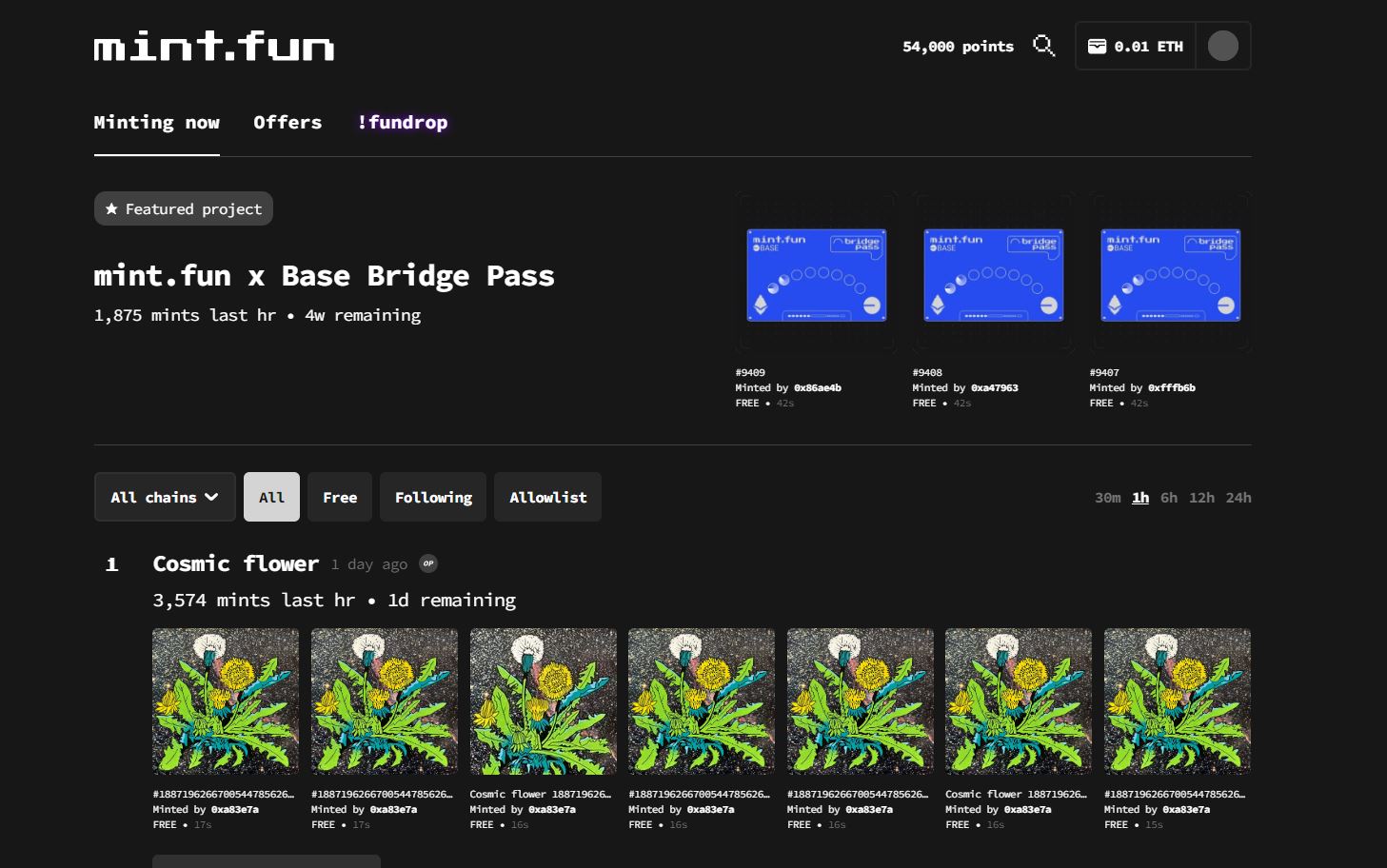Open Bridge Pass thumbnail #9408
The image size is (1387, 868).
[994, 274]
